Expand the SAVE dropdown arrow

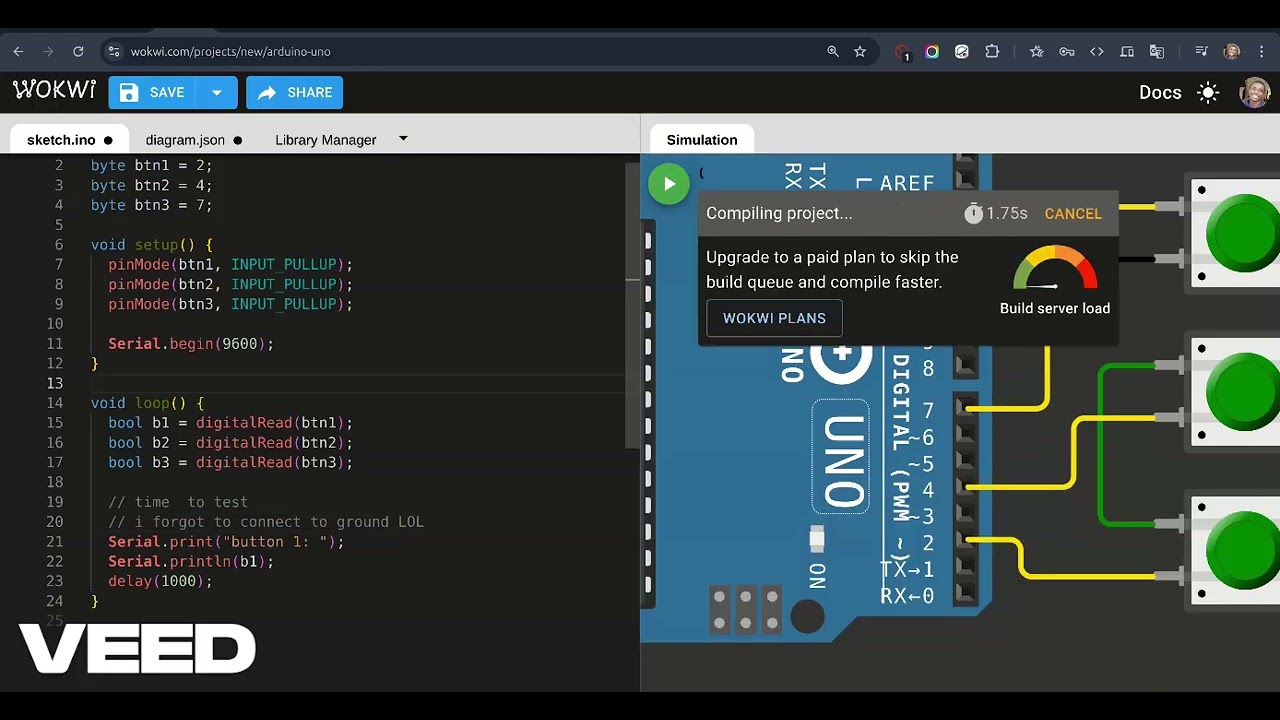point(217,92)
